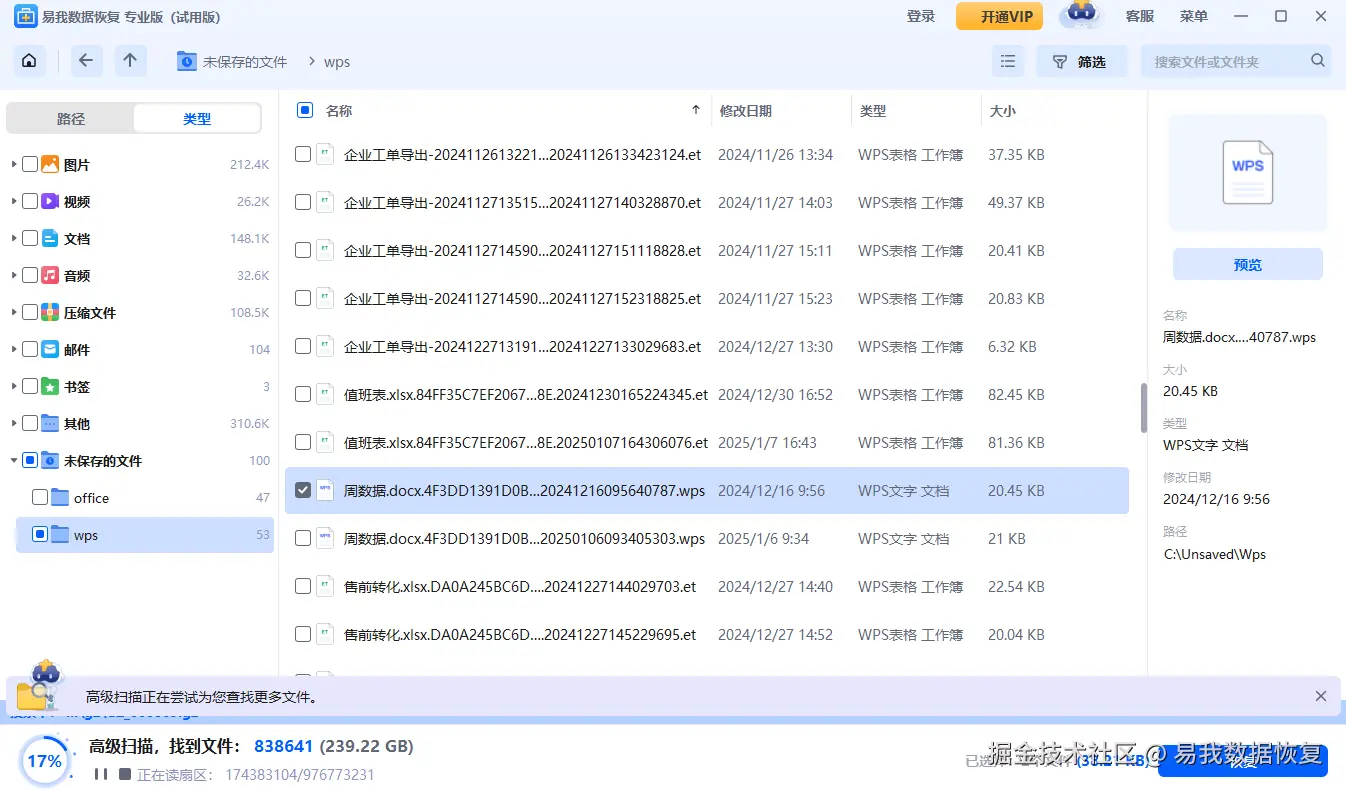1346x790 pixels.
Task: Click the 未保存的文件 breadcrumb icon
Action: click(x=187, y=61)
